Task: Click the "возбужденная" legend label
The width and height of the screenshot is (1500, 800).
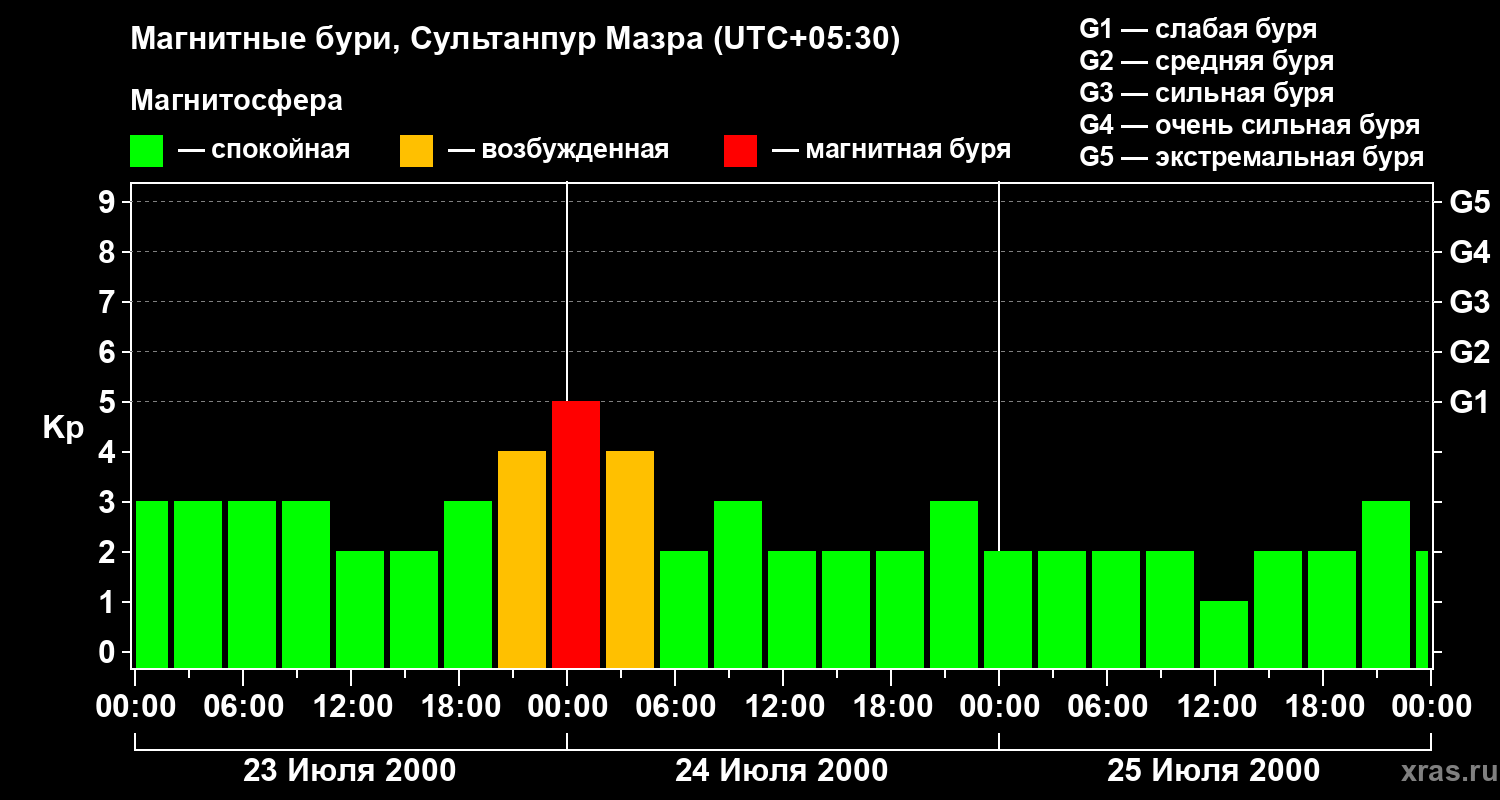Action: [575, 151]
